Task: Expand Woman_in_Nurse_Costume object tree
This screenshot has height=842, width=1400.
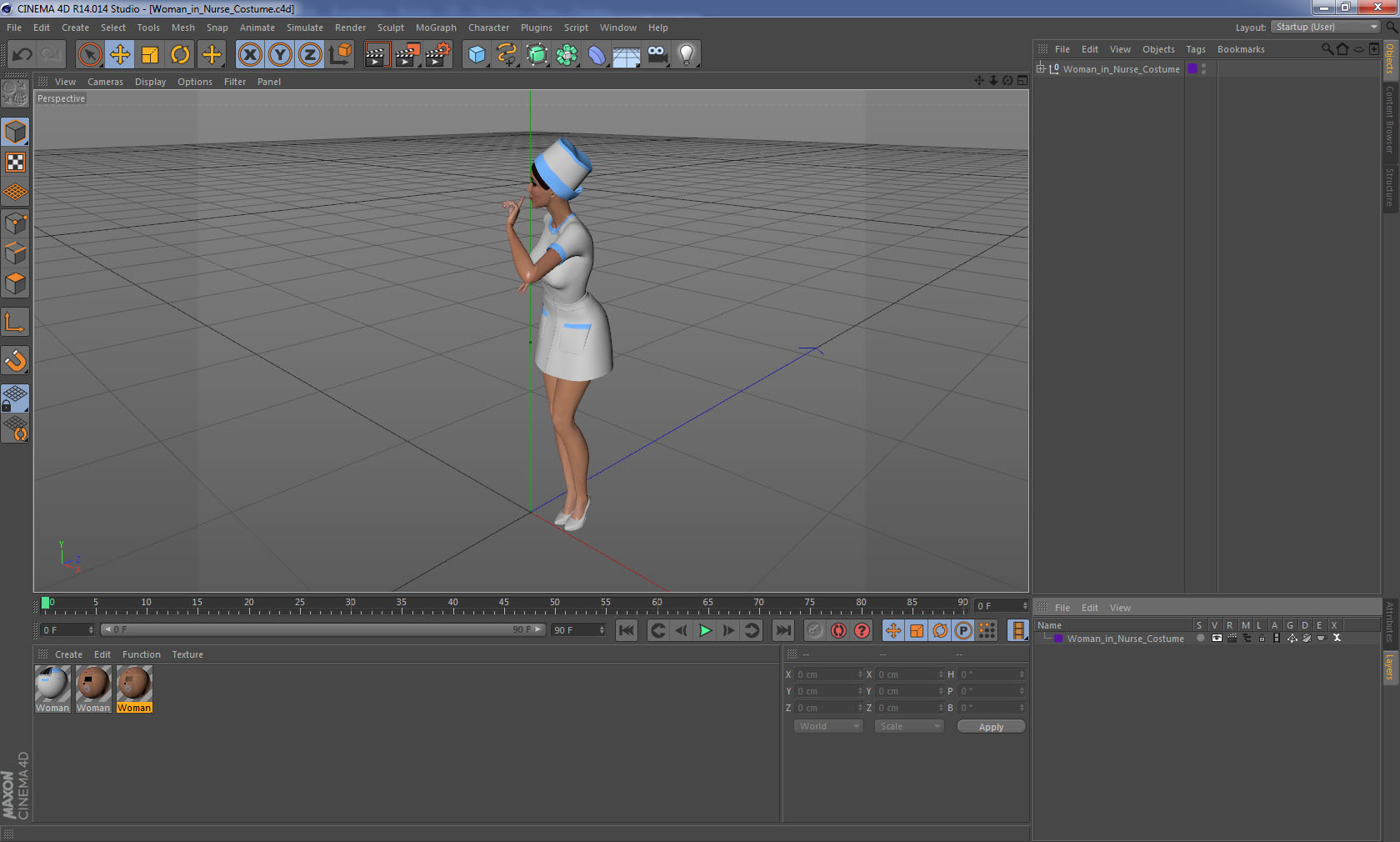Action: [1041, 68]
